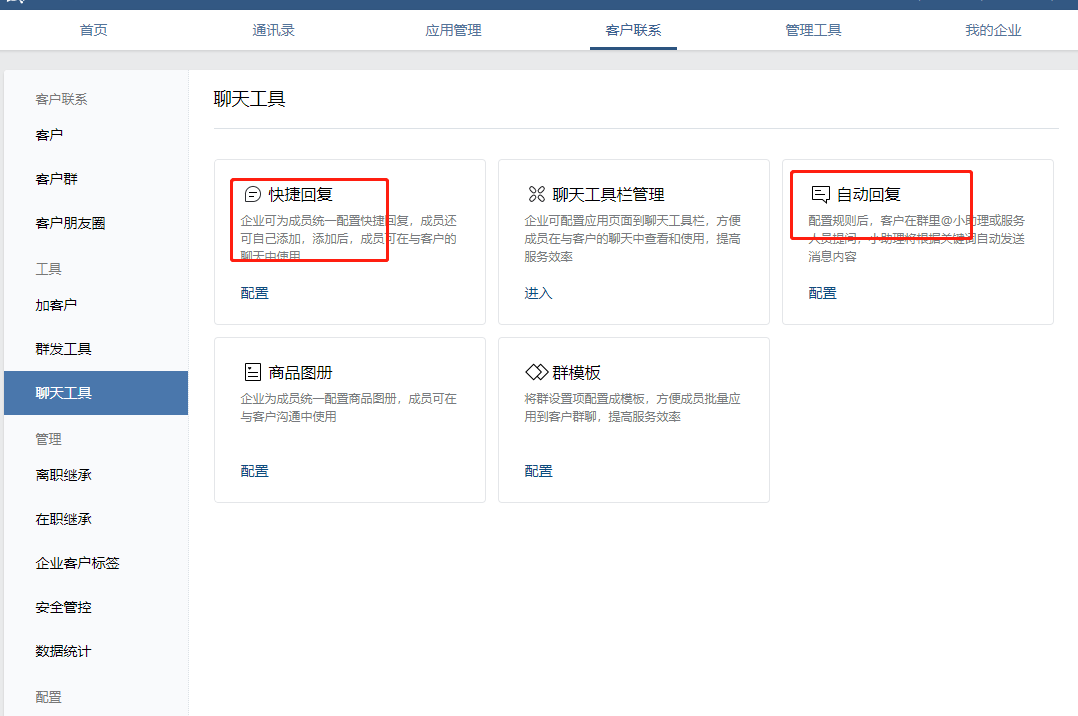Click the 聊天工具栏管理 tools icon

click(x=536, y=195)
